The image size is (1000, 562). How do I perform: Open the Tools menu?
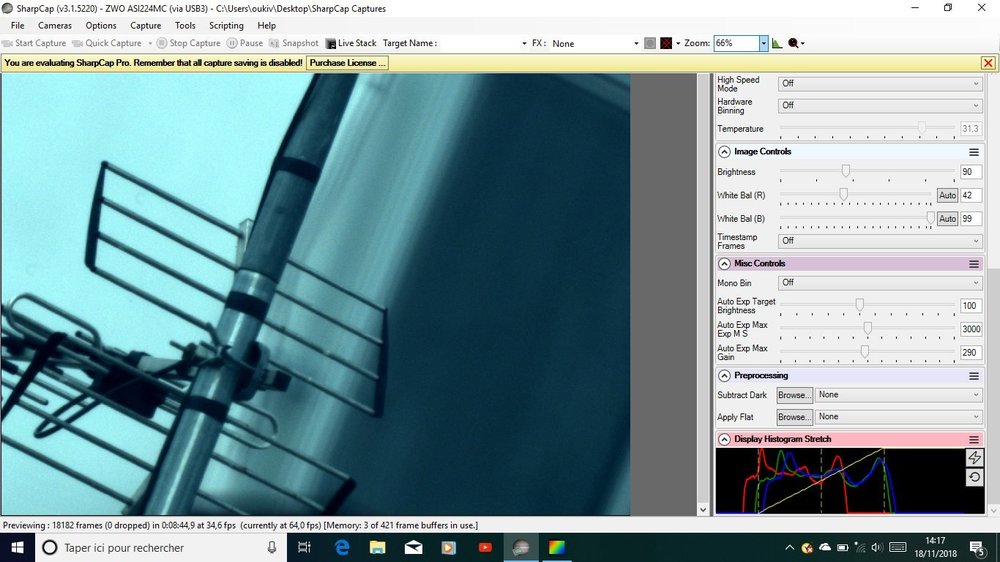tap(185, 26)
